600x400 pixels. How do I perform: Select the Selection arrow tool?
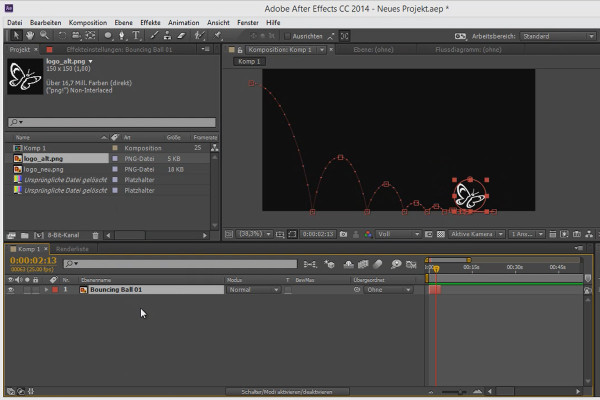[16, 36]
